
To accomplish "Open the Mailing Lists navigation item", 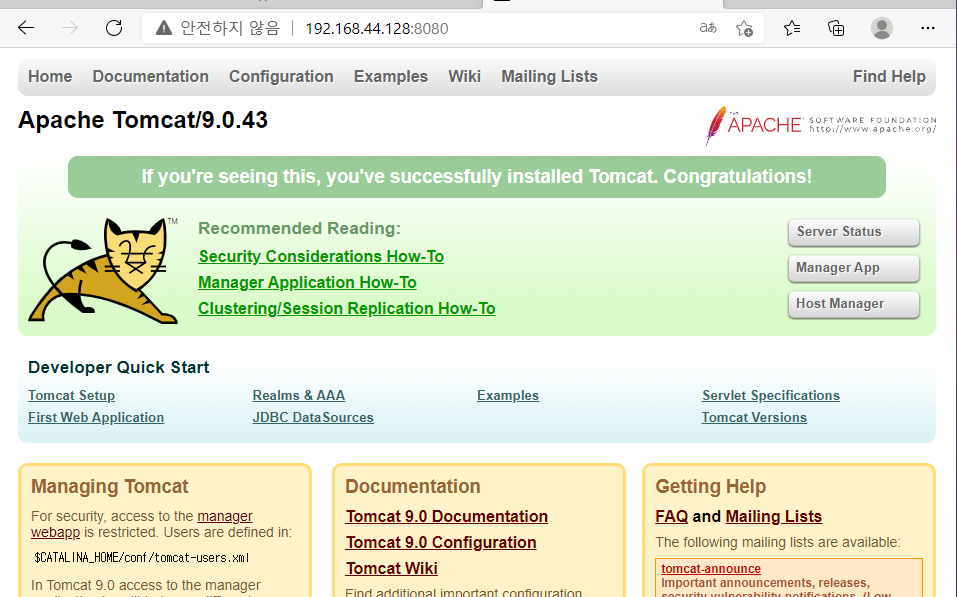I will 549,76.
